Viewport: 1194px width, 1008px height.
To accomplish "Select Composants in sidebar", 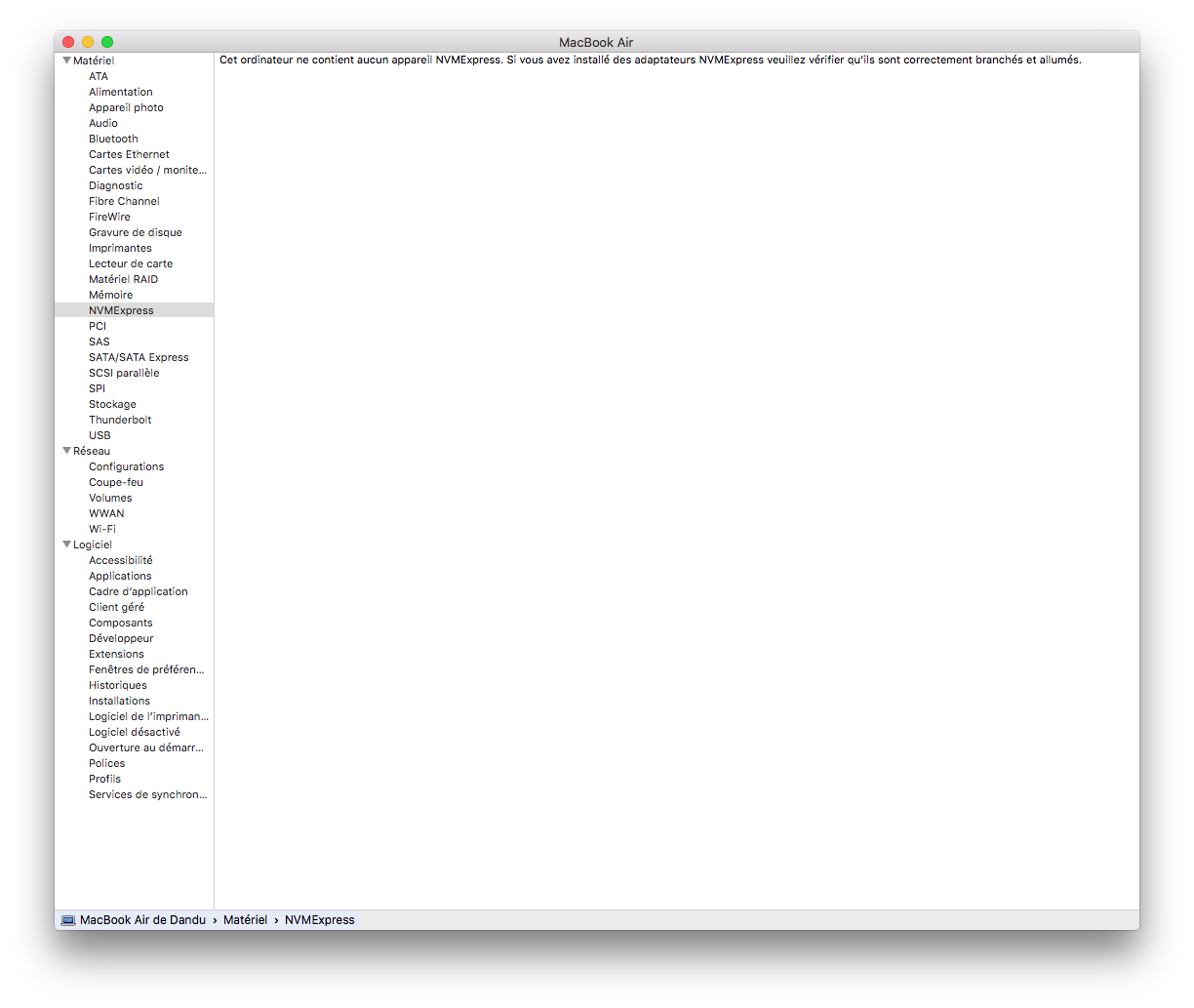I will point(121,623).
